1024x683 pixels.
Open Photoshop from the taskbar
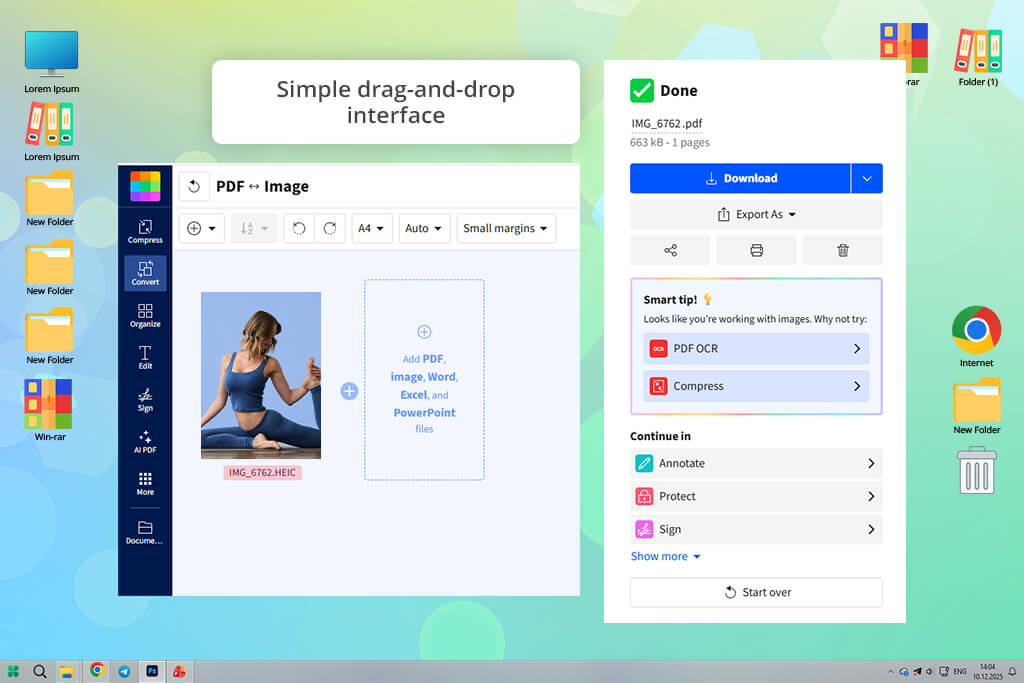152,671
